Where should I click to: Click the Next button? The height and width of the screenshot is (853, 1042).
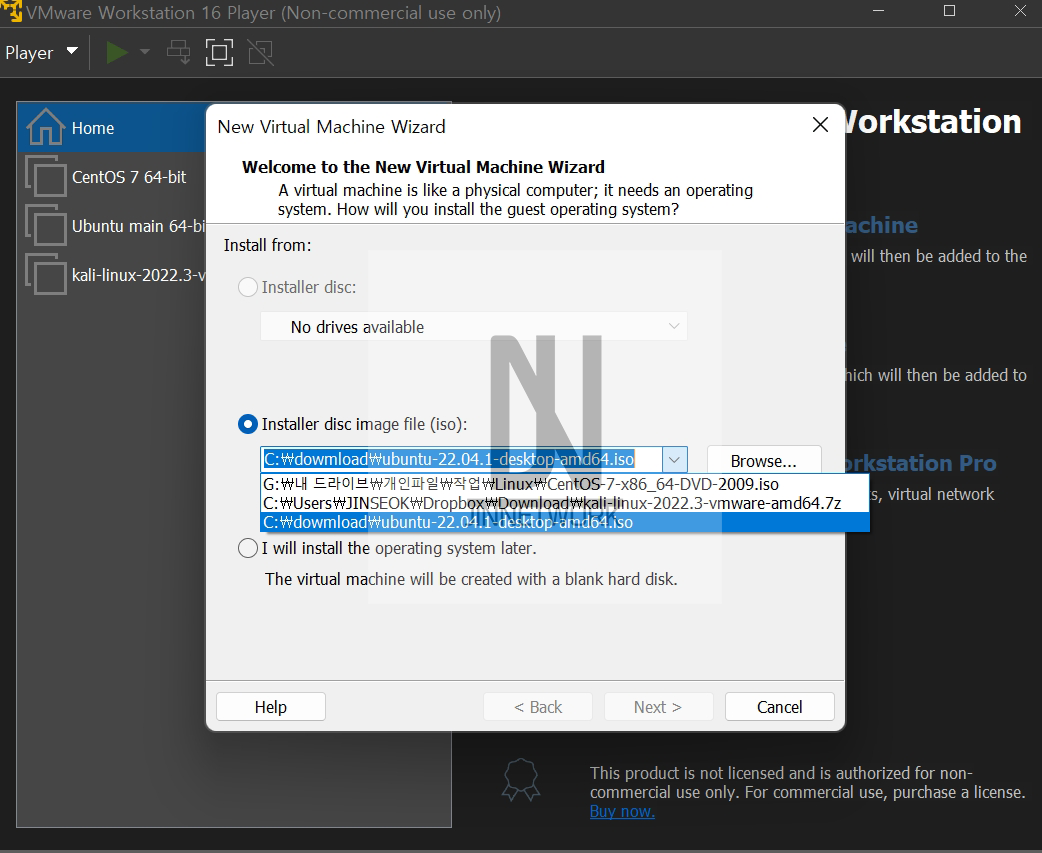click(x=658, y=707)
